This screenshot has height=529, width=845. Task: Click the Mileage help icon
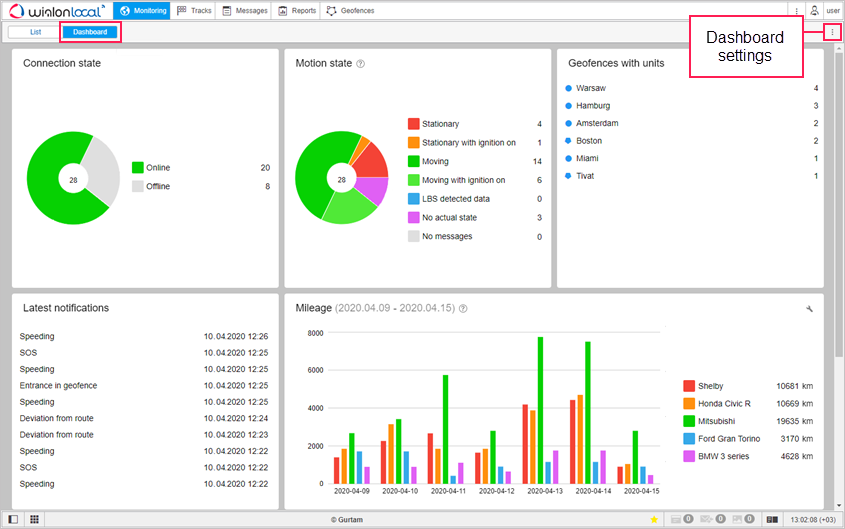(463, 309)
